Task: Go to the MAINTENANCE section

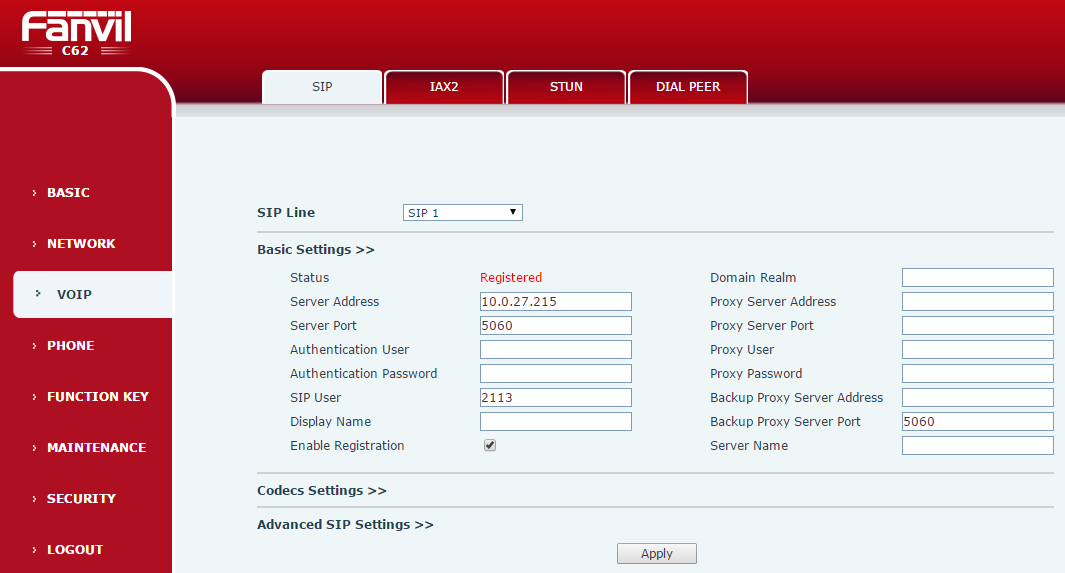Action: click(x=96, y=448)
